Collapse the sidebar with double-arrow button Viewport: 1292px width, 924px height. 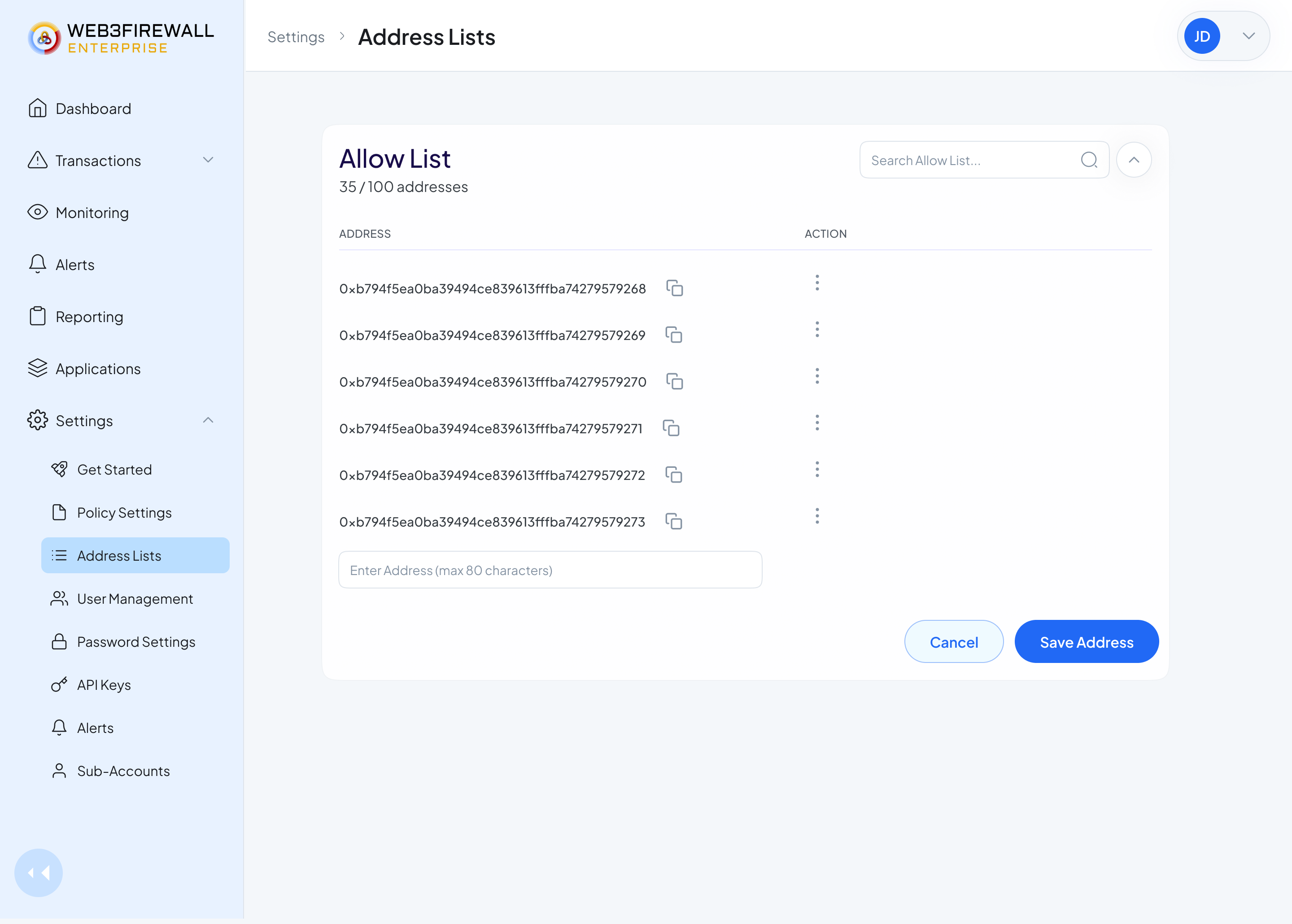pos(39,873)
